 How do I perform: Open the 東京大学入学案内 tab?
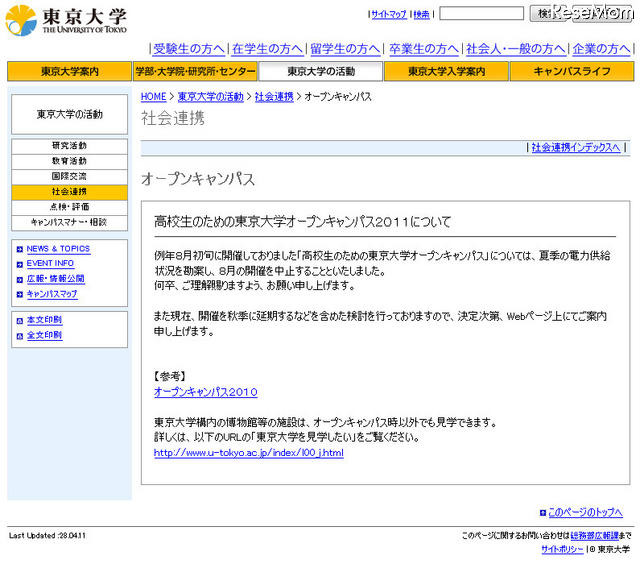click(447, 71)
